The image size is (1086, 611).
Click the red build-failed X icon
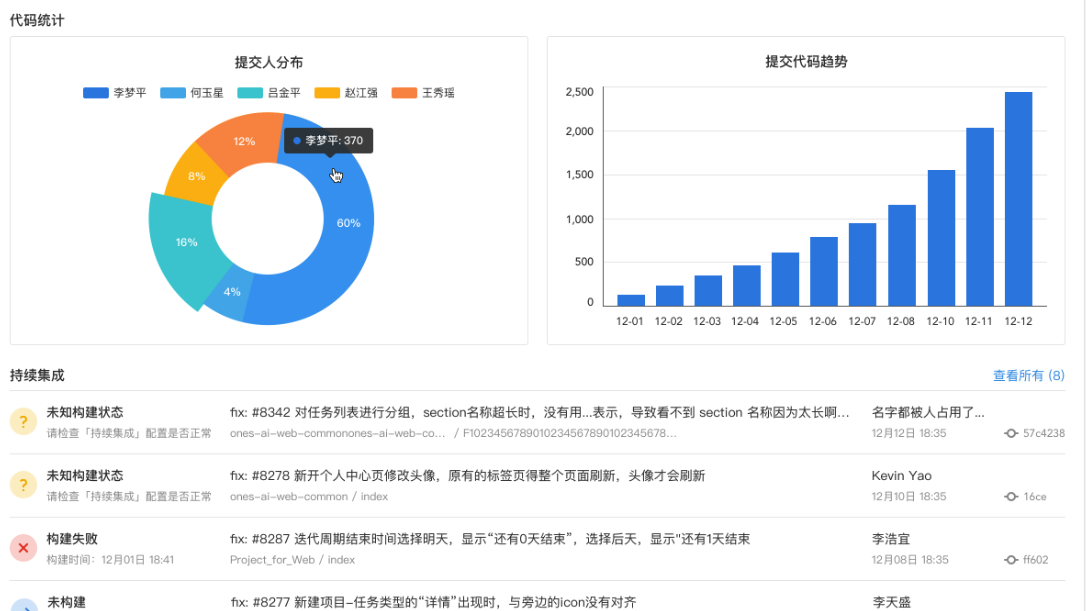(23, 548)
